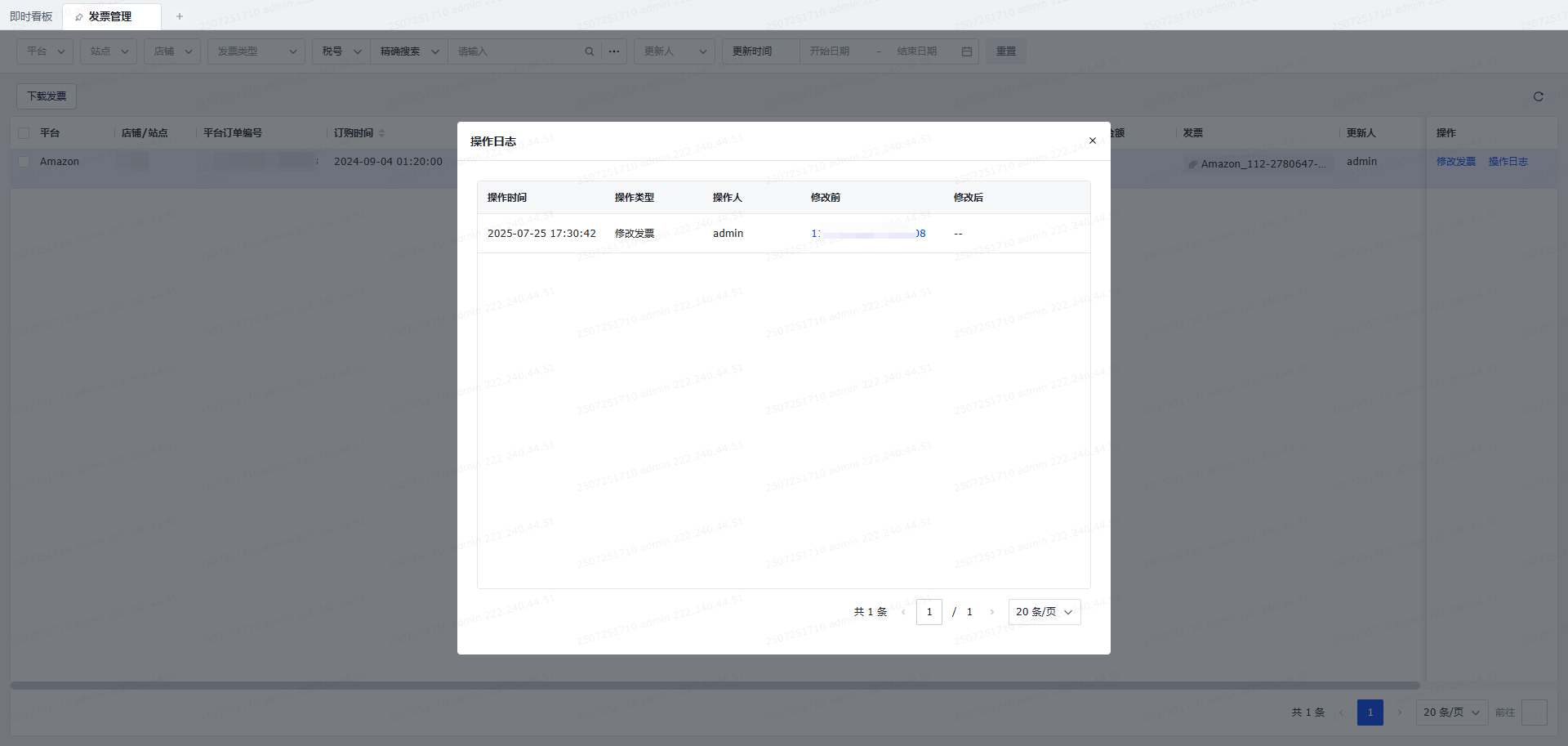The width and height of the screenshot is (1568, 746).
Task: Go to next page in dialog pagination
Action: pos(992,612)
